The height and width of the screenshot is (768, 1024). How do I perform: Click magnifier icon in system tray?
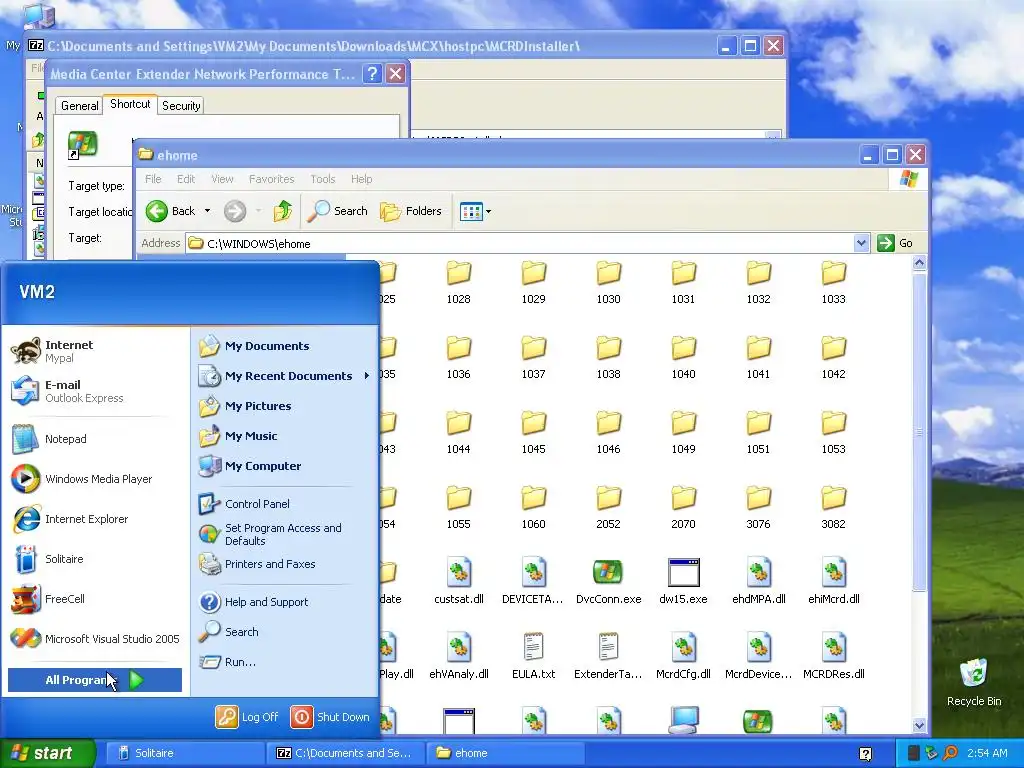[950, 753]
